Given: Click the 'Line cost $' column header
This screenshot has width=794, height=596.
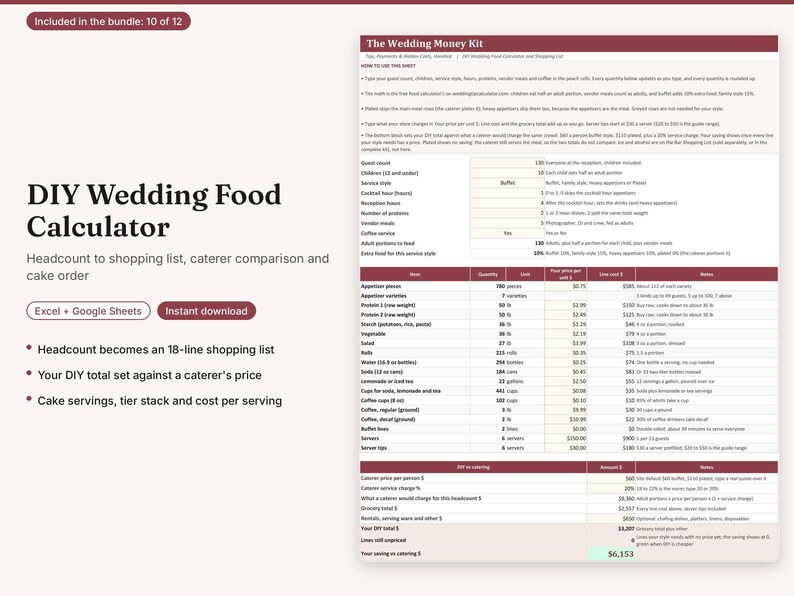Looking at the screenshot, I should point(611,274).
